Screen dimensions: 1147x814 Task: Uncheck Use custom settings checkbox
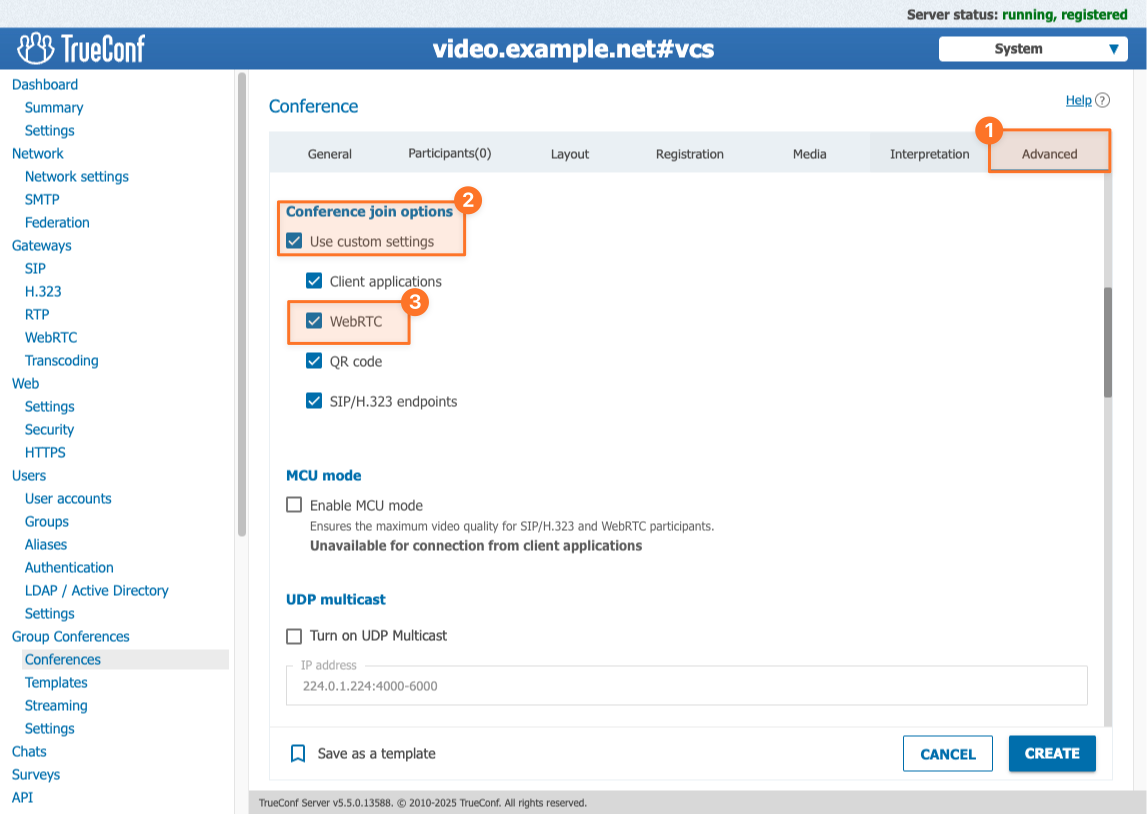tap(294, 241)
